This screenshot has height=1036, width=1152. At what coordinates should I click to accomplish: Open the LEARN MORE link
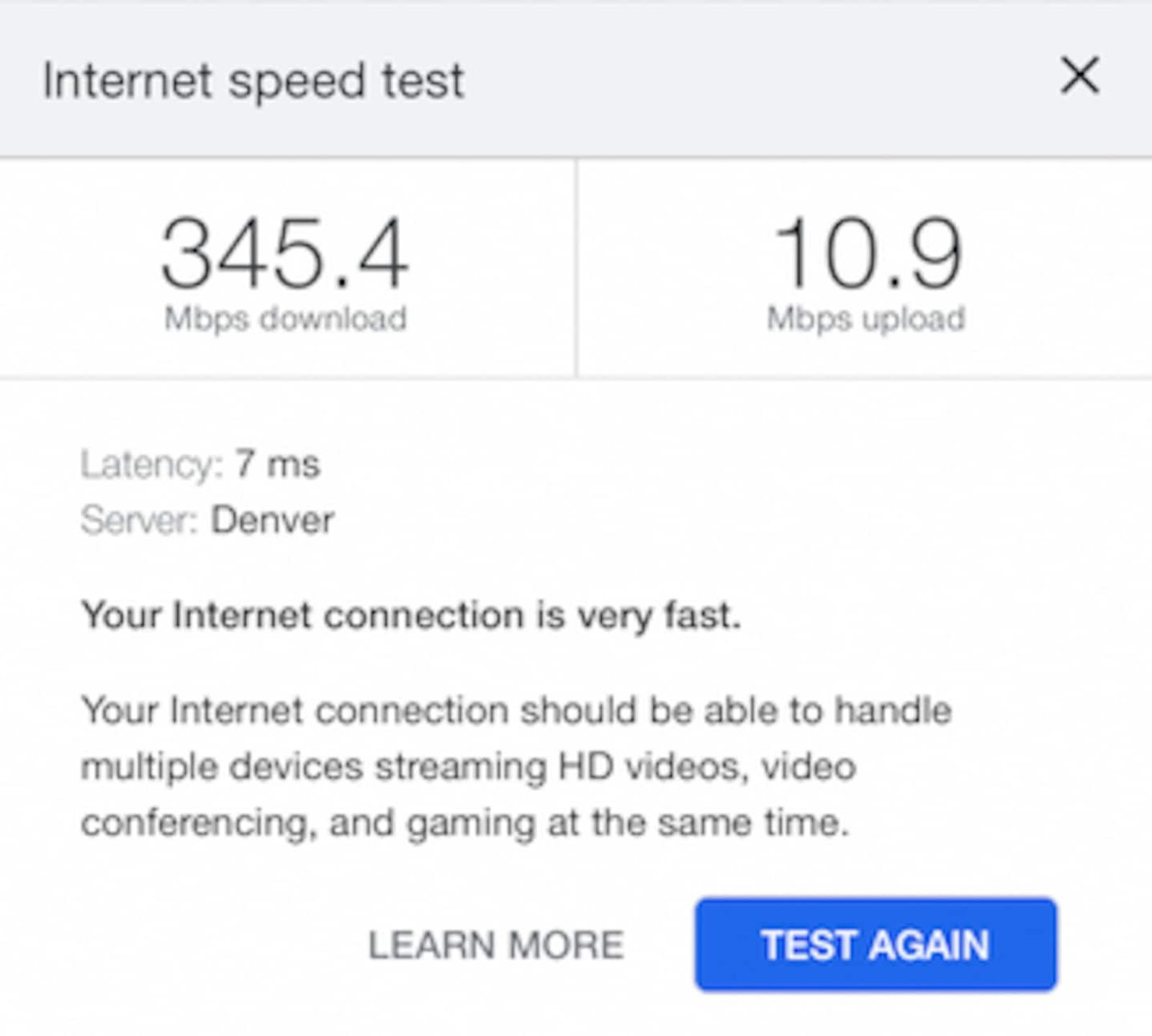495,945
